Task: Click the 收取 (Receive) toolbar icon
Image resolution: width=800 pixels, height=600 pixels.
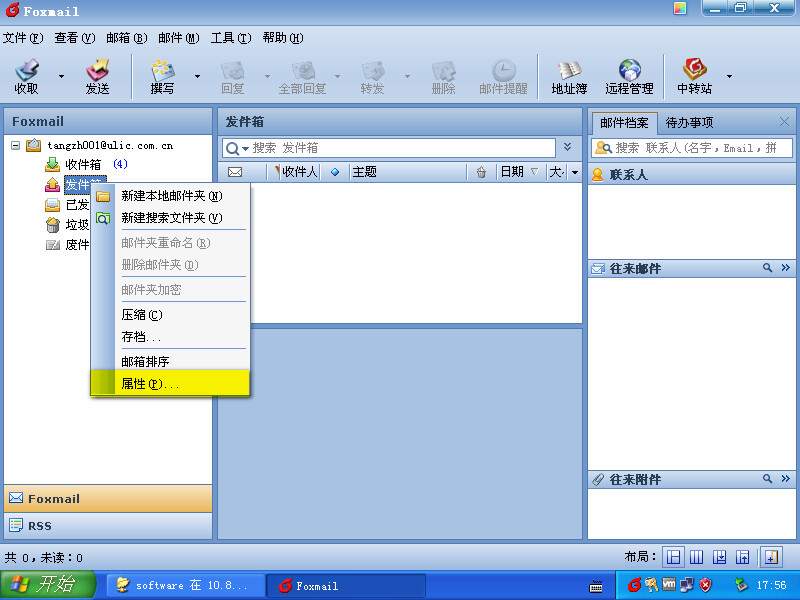Action: click(x=27, y=76)
